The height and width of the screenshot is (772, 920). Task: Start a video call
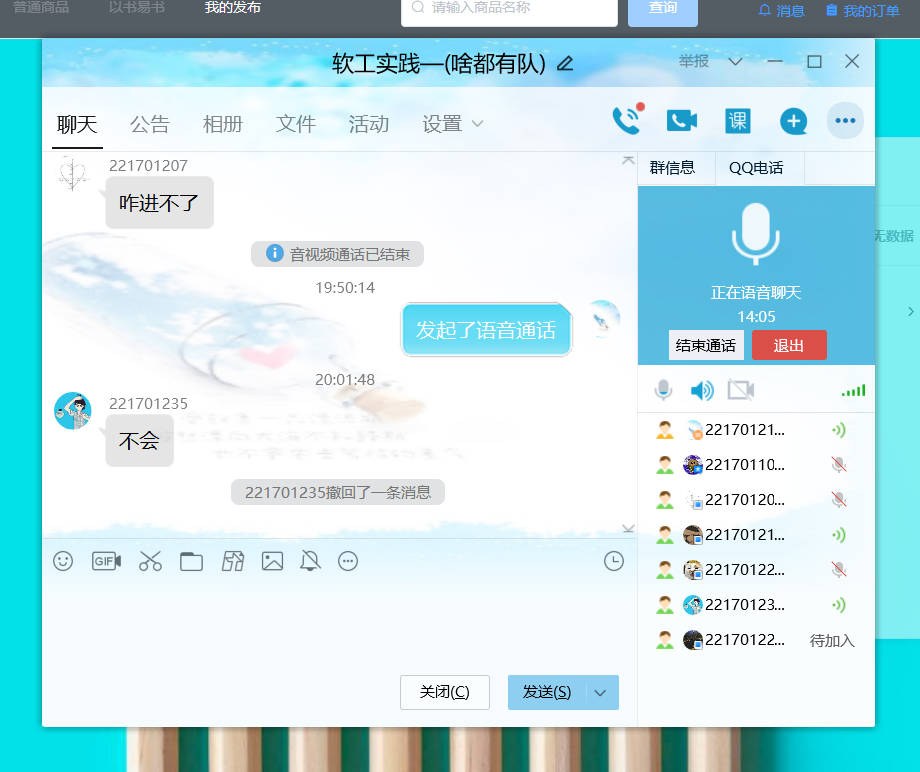(x=681, y=120)
